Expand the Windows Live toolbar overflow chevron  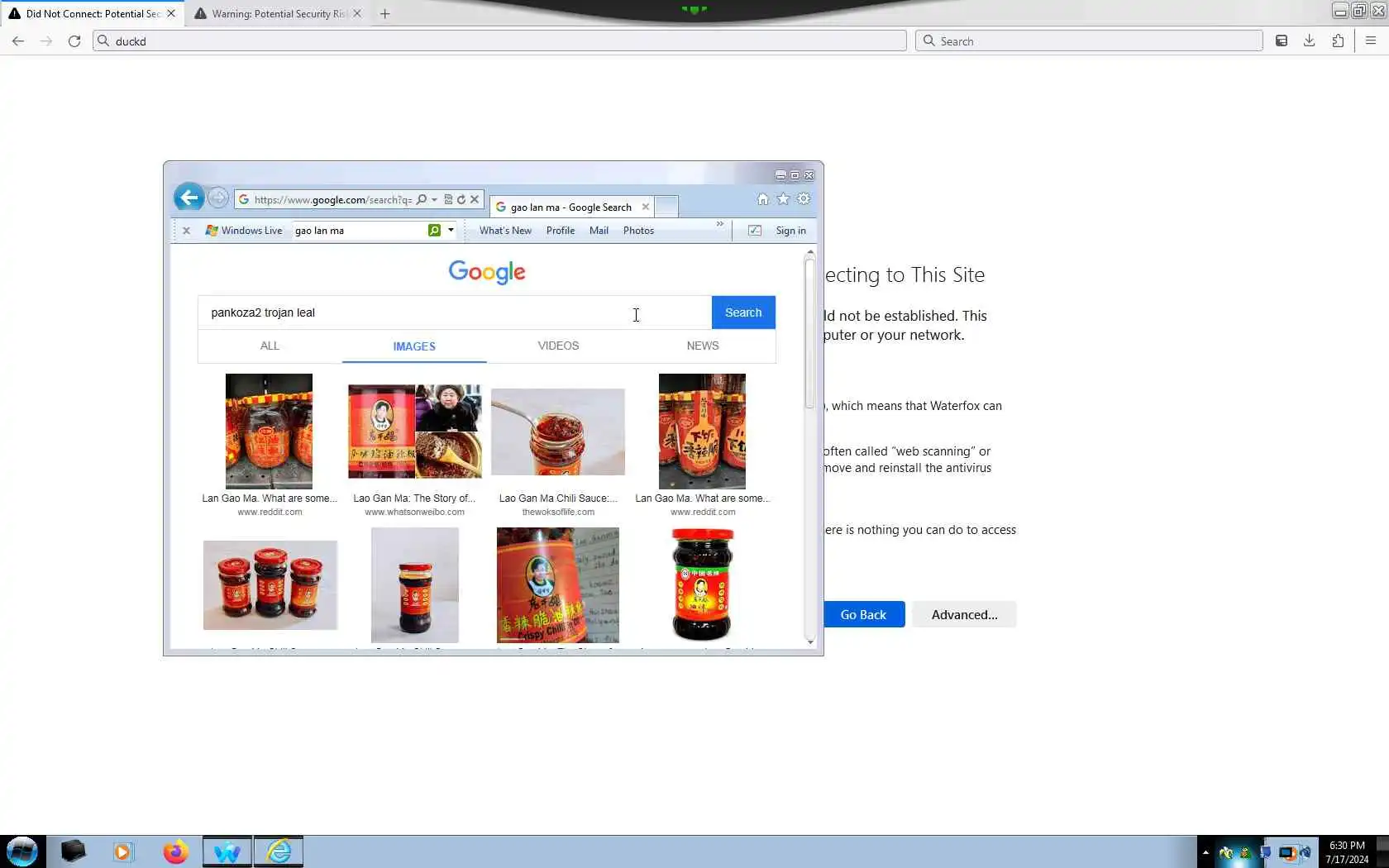coord(720,224)
